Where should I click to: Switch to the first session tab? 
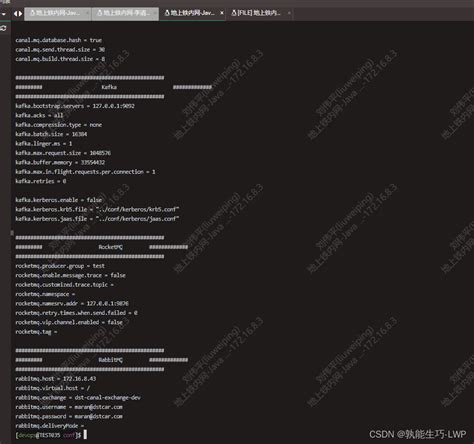[x=58, y=13]
